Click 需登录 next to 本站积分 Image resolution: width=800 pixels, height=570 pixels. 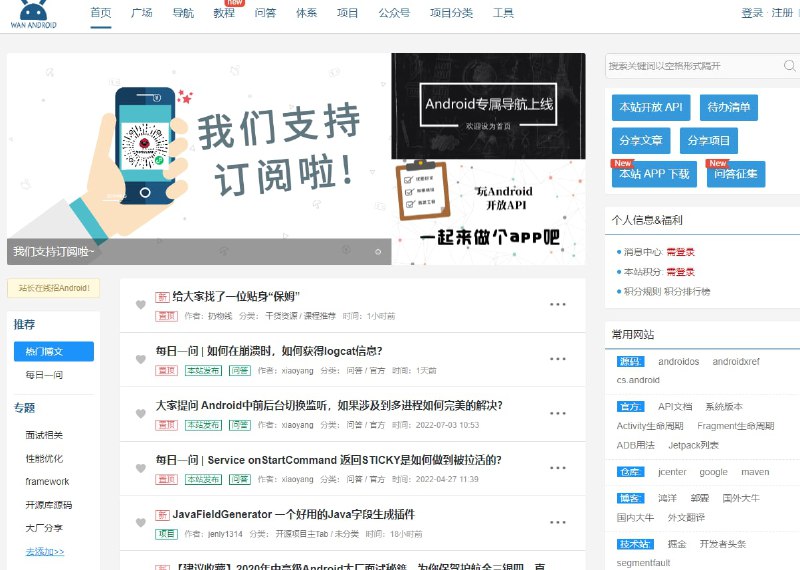coord(681,272)
